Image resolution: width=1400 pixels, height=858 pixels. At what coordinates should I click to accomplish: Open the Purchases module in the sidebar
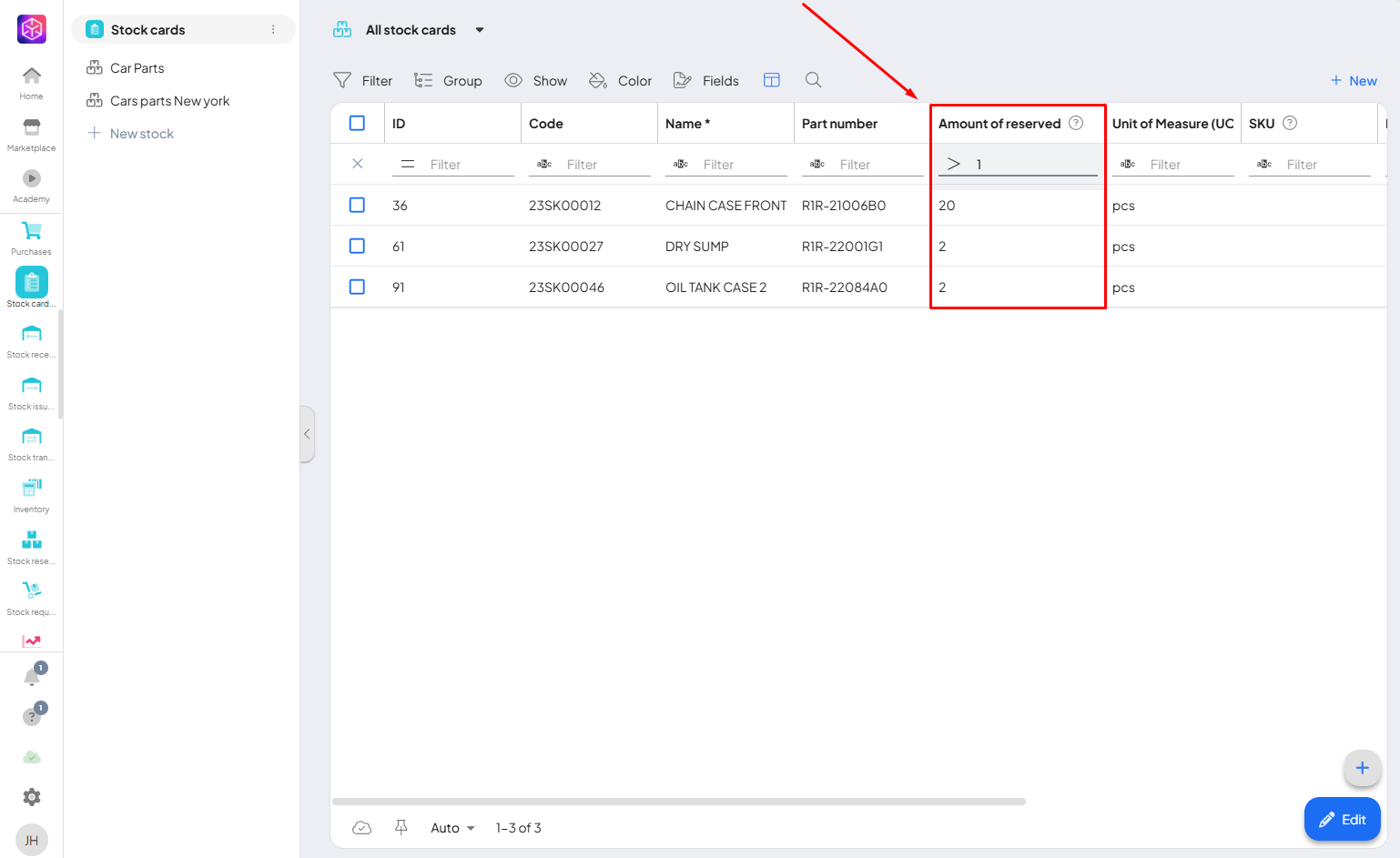31,237
